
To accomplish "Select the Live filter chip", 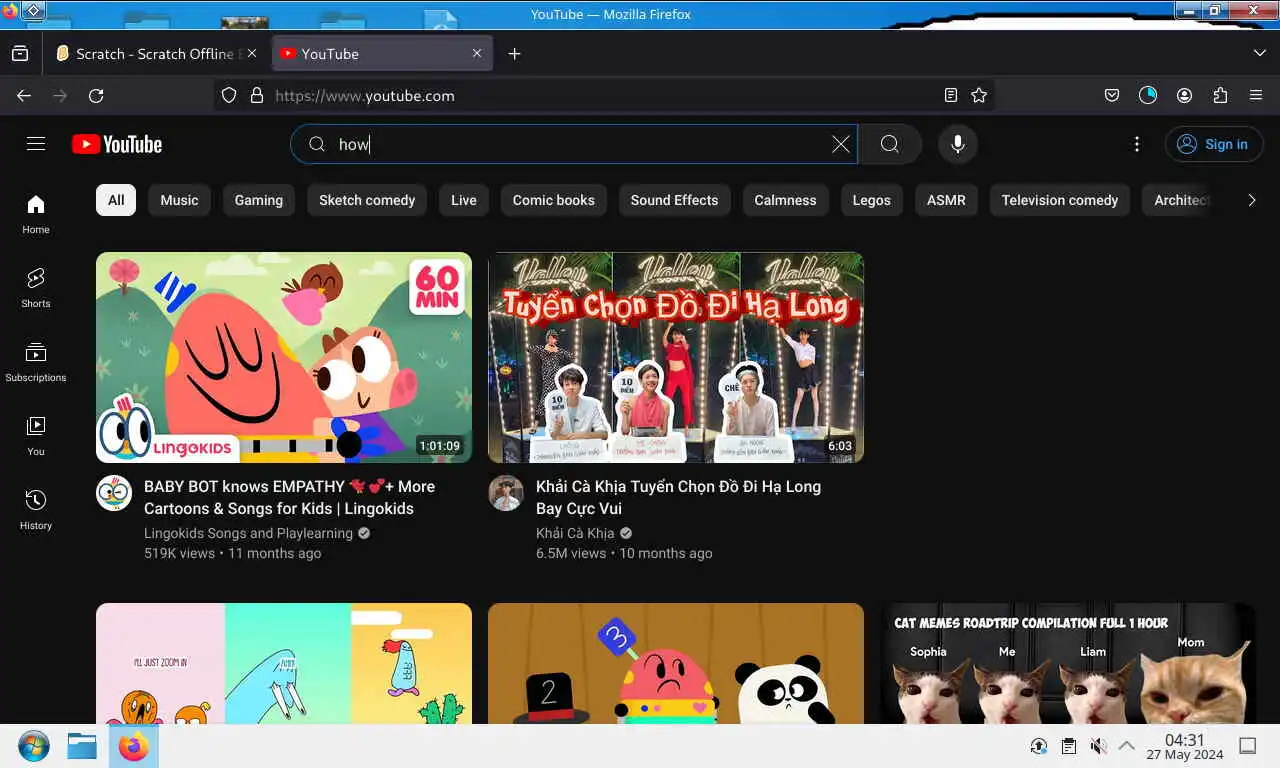I will coord(464,200).
